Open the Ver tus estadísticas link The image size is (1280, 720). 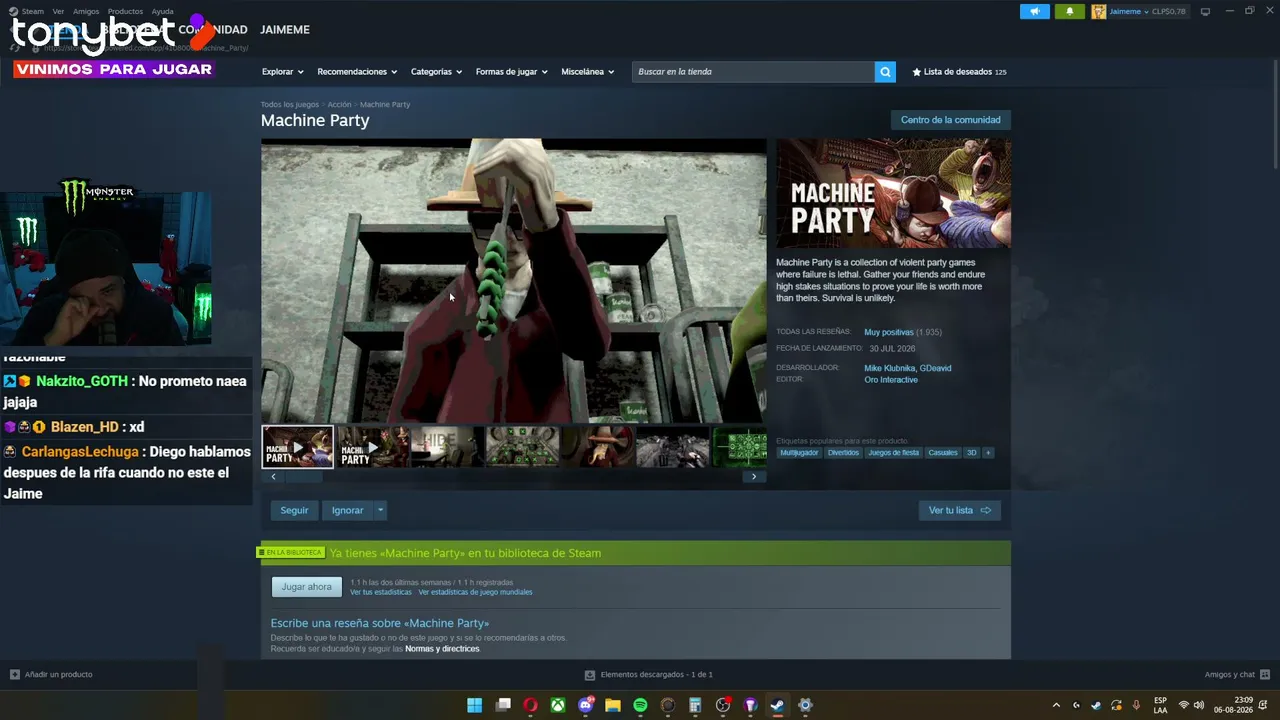pyautogui.click(x=380, y=592)
